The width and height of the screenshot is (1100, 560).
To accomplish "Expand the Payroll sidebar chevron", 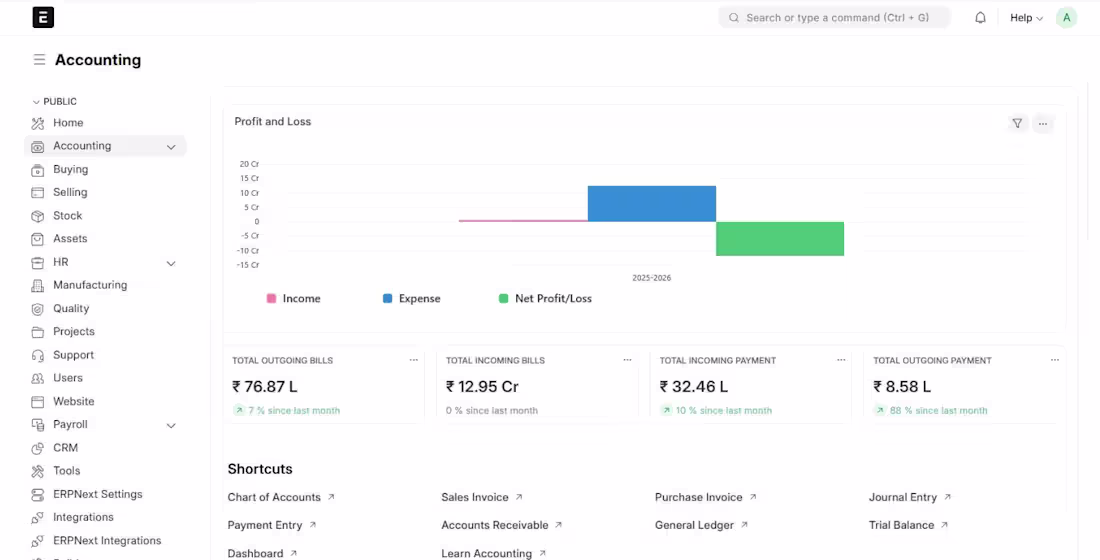I will click(170, 425).
